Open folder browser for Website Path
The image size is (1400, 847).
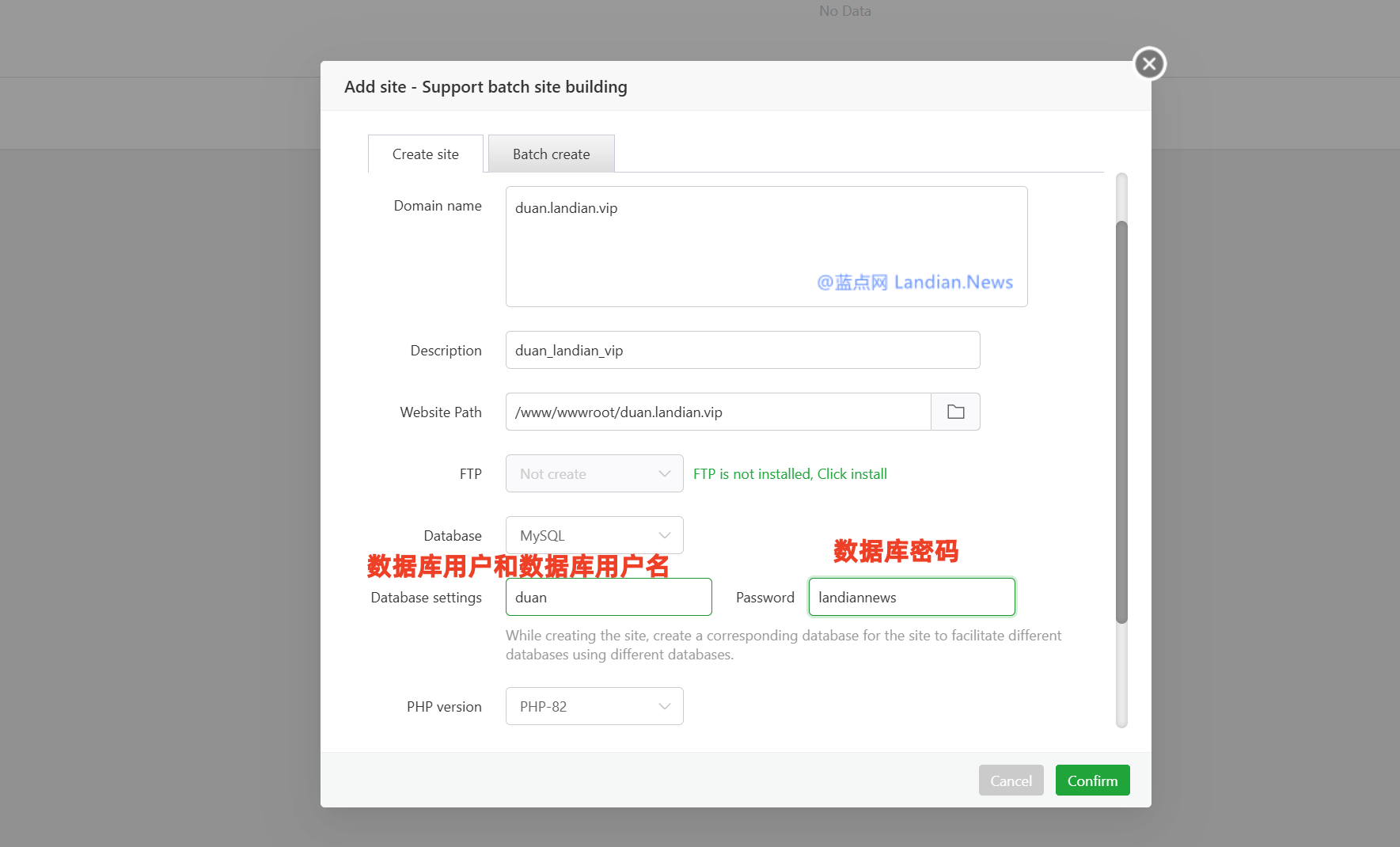(x=955, y=412)
